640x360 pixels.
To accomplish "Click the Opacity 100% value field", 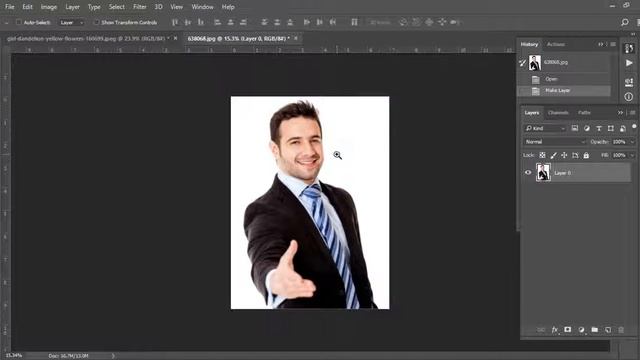I will (x=619, y=142).
